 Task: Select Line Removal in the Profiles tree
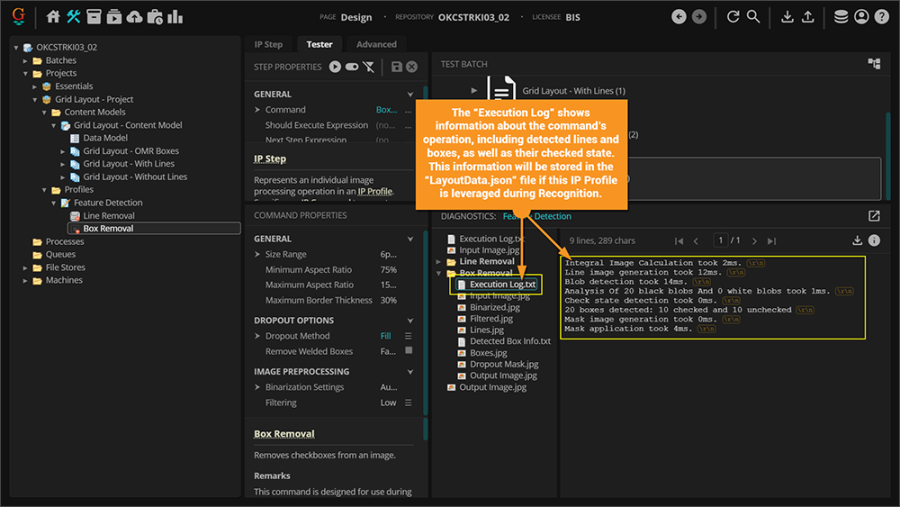tap(108, 216)
